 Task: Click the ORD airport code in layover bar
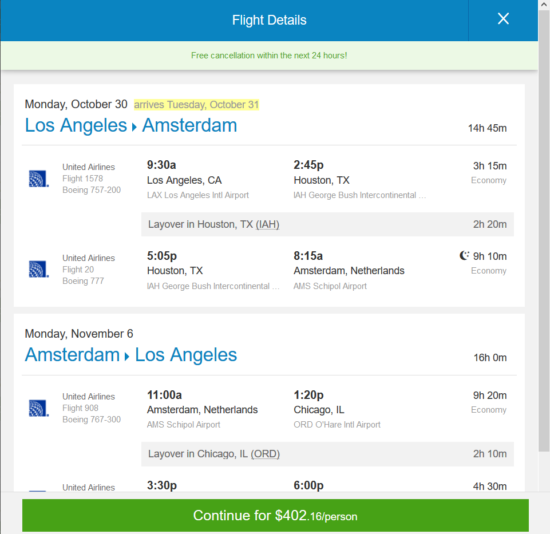point(265,454)
